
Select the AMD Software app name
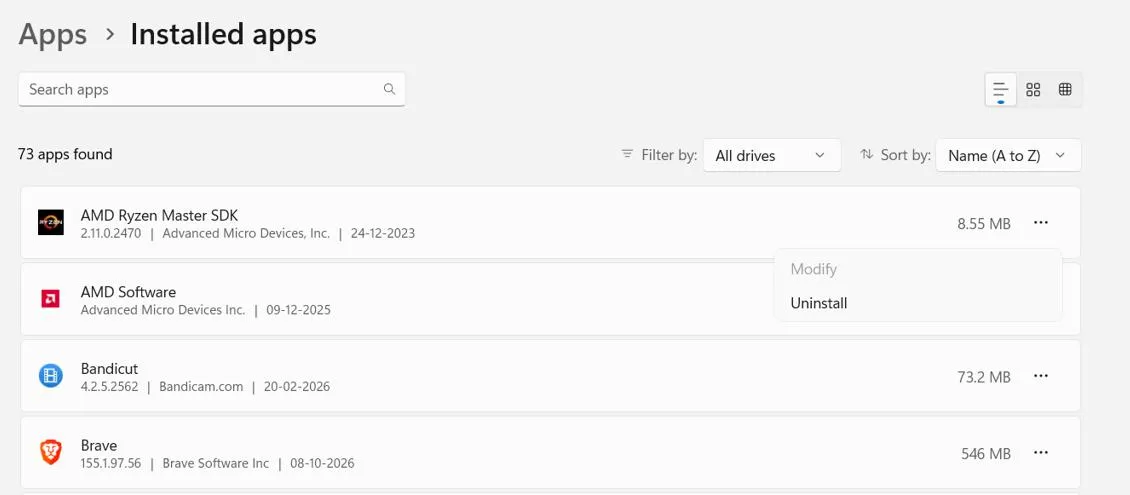coord(128,292)
